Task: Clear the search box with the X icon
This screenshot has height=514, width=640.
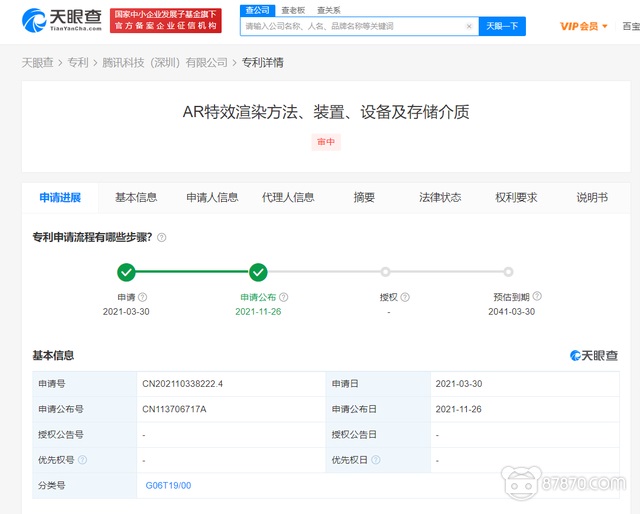Action: coord(469,26)
